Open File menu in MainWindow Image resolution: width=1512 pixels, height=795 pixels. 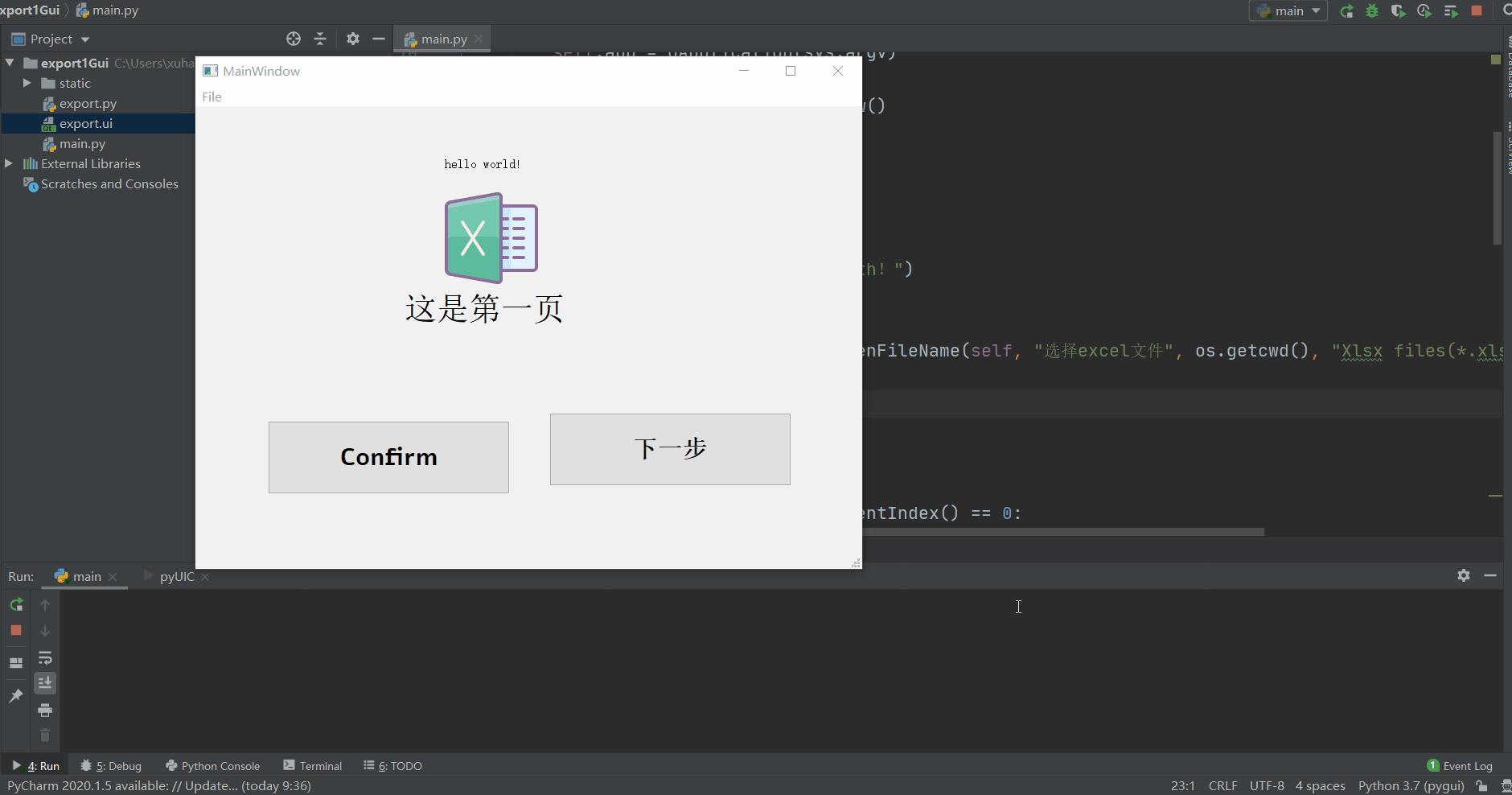coord(212,97)
